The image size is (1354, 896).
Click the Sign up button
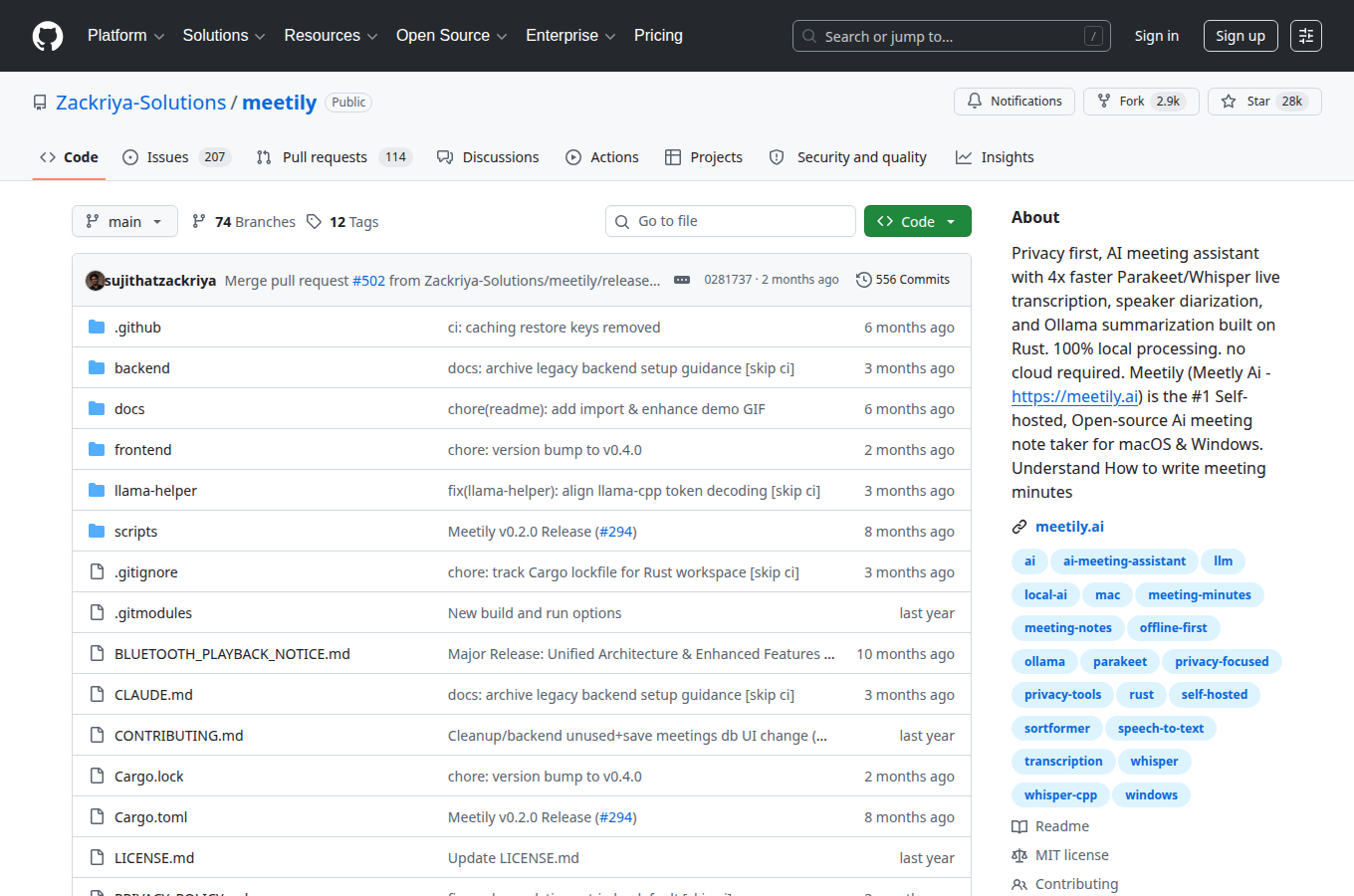1241,36
